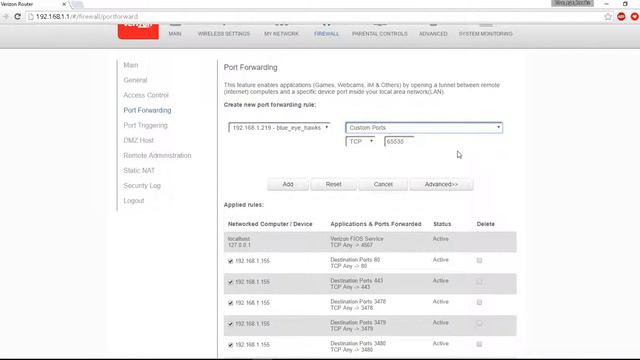The height and width of the screenshot is (360, 640).
Task: Open a new browser tab
Action: point(77,4)
